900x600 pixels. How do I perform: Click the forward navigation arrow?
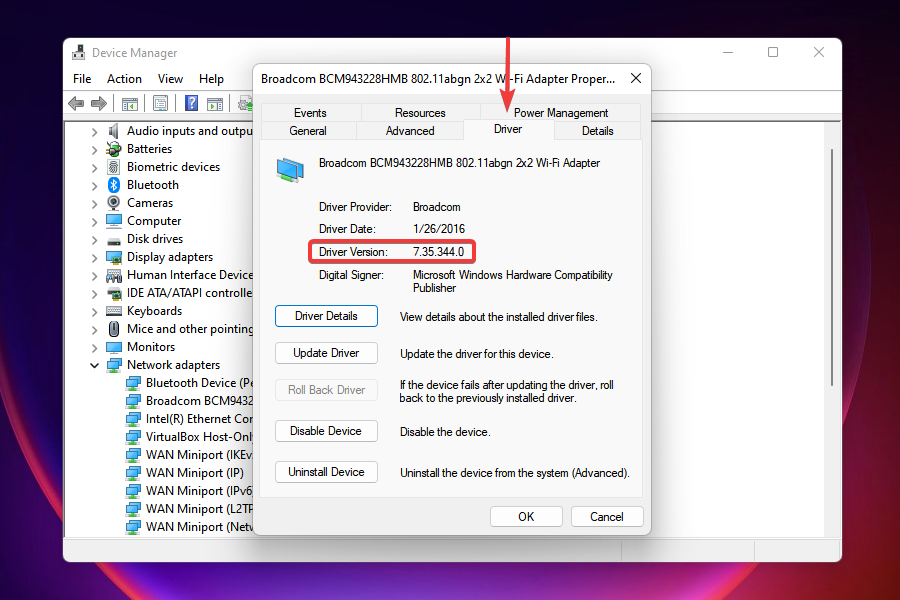point(98,103)
